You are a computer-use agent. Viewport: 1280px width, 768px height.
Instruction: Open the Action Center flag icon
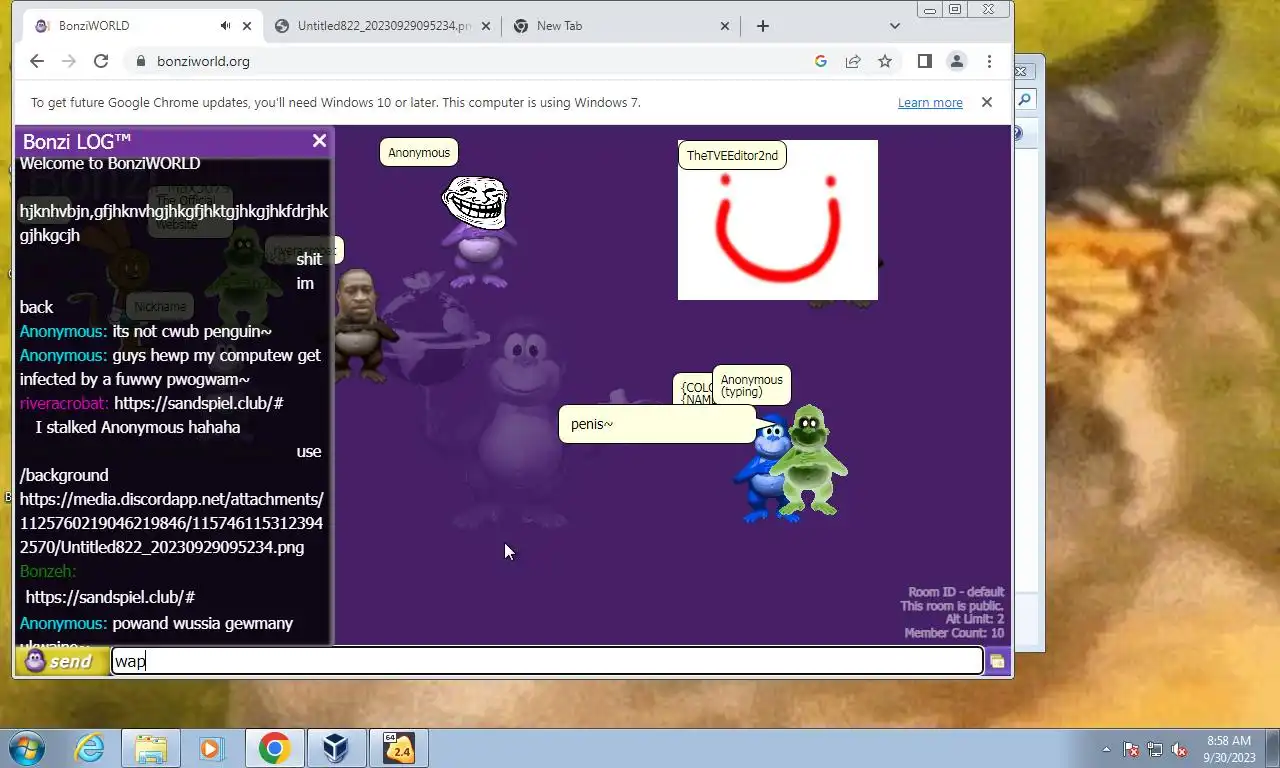(x=1131, y=749)
